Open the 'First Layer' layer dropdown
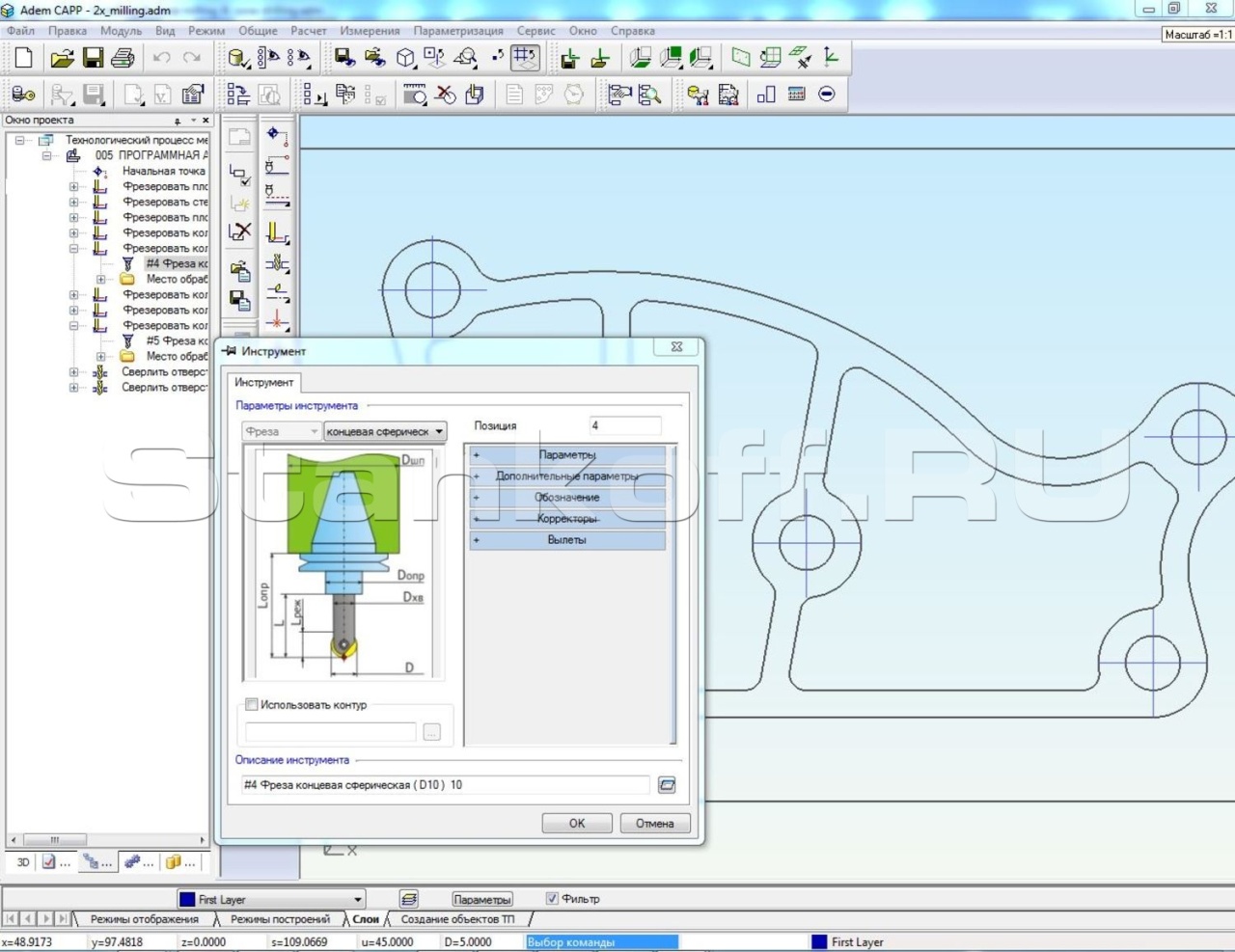The image size is (1235, 952). pos(271,899)
